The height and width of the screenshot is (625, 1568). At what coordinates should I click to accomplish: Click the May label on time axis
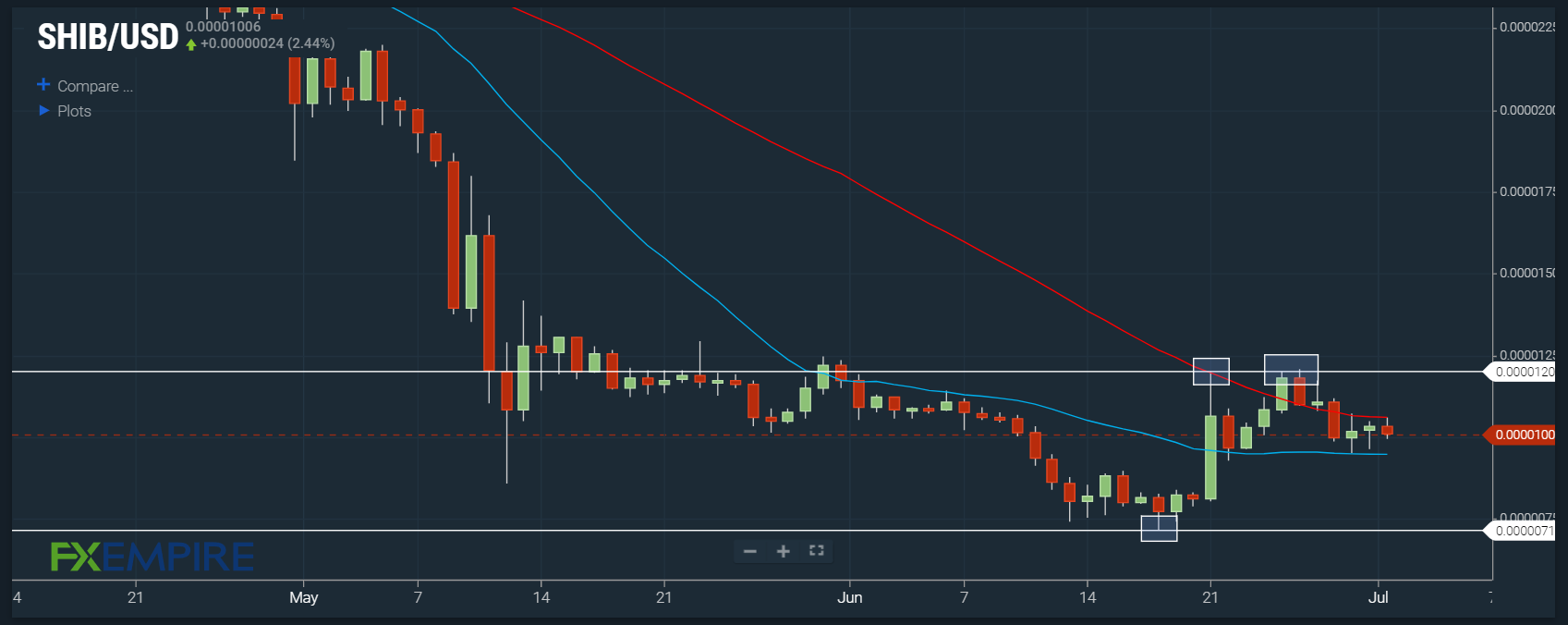click(x=304, y=597)
